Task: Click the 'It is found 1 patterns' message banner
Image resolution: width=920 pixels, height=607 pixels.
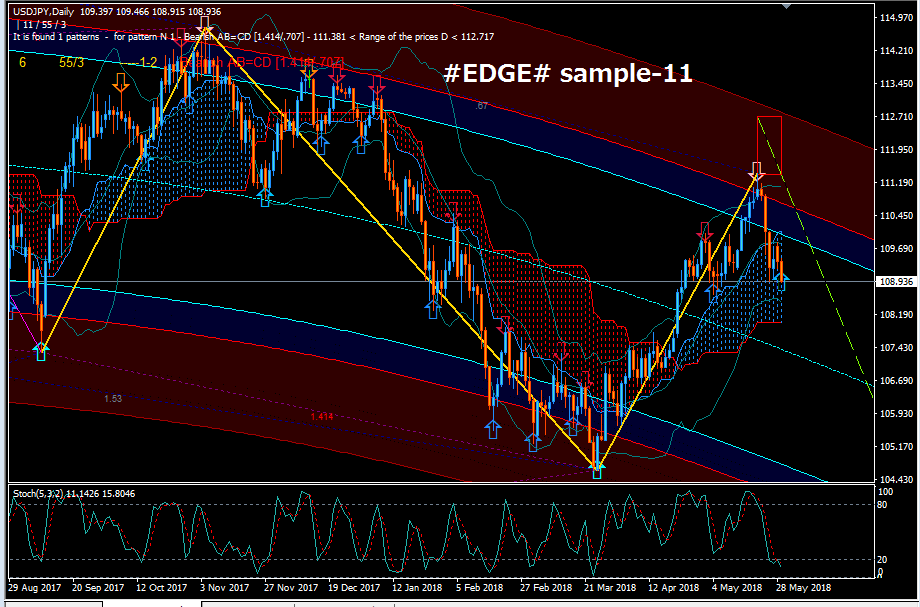Action: pos(150,36)
